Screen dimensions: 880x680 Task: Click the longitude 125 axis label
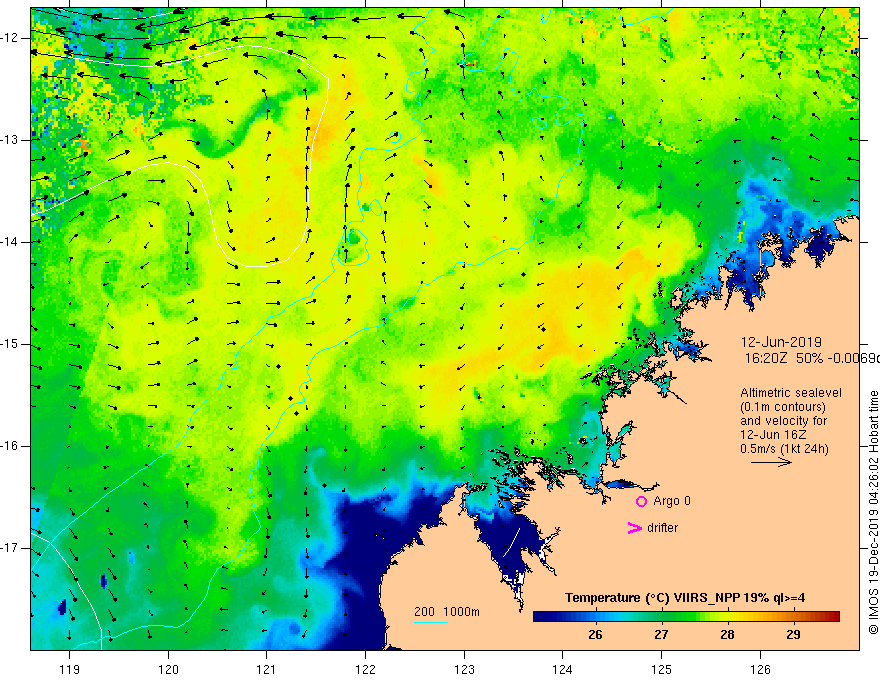pyautogui.click(x=662, y=669)
